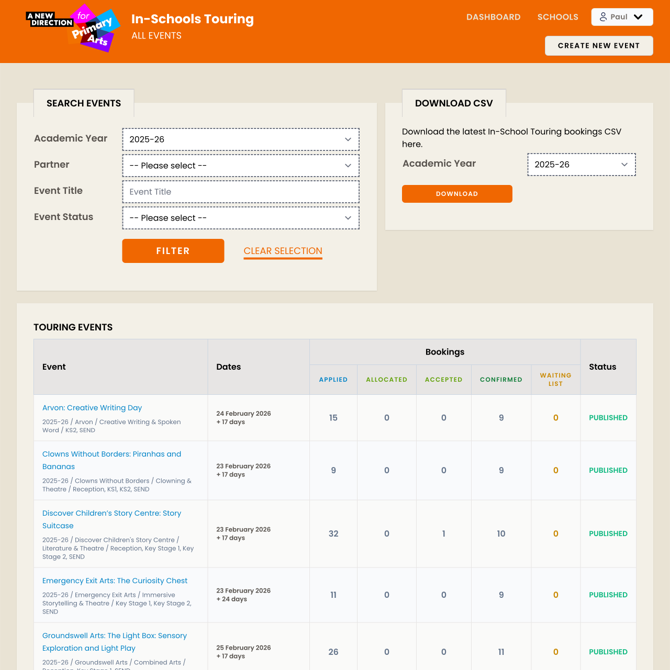The width and height of the screenshot is (670, 670).
Task: Expand the Event Status dropdown
Action: 240,218
